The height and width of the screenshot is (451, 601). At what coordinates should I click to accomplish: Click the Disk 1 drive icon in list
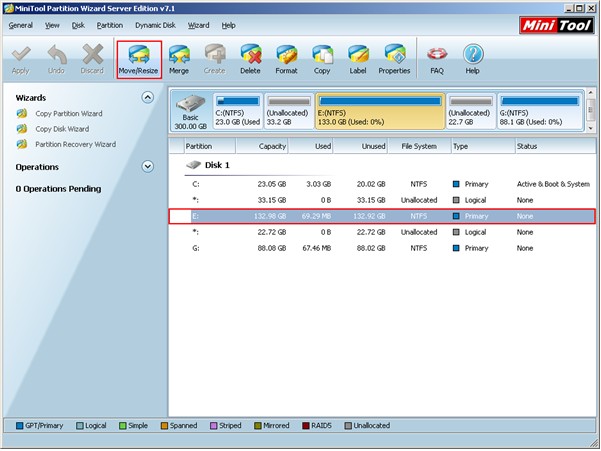(x=194, y=165)
